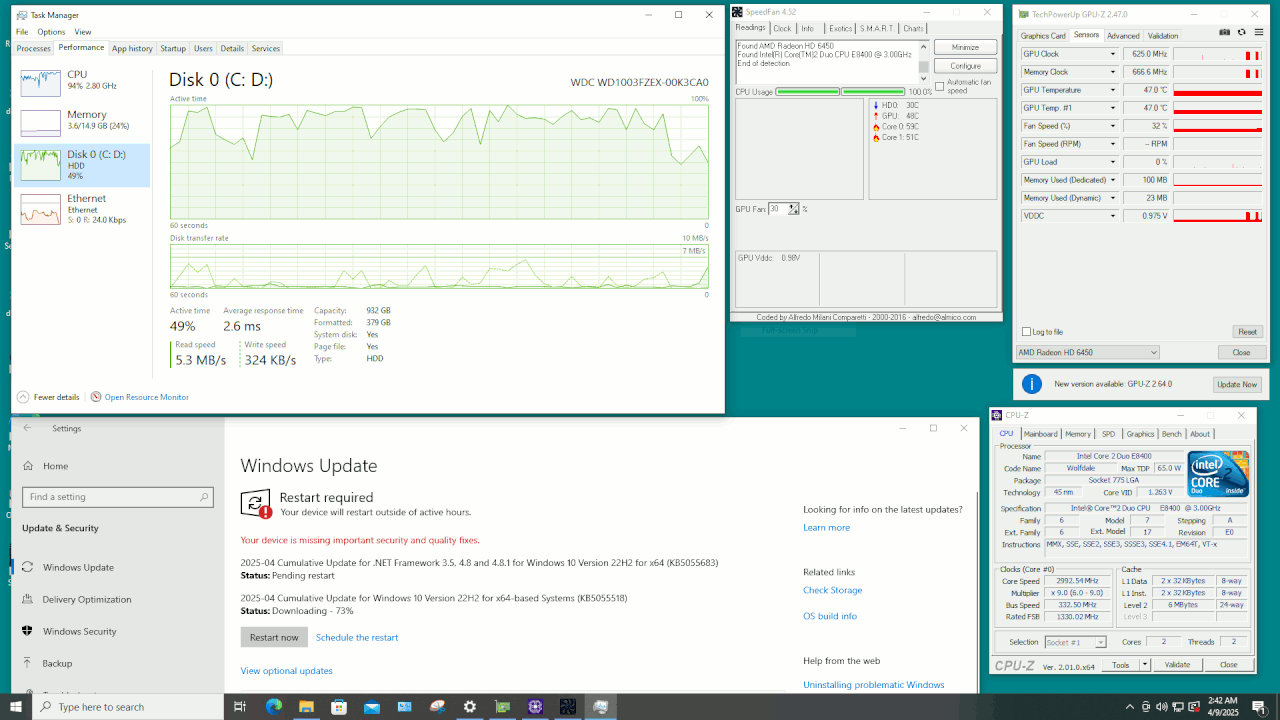Adjust the GPU Fan speed spinner arrows
Screen dimensions: 1280x720
pos(794,209)
